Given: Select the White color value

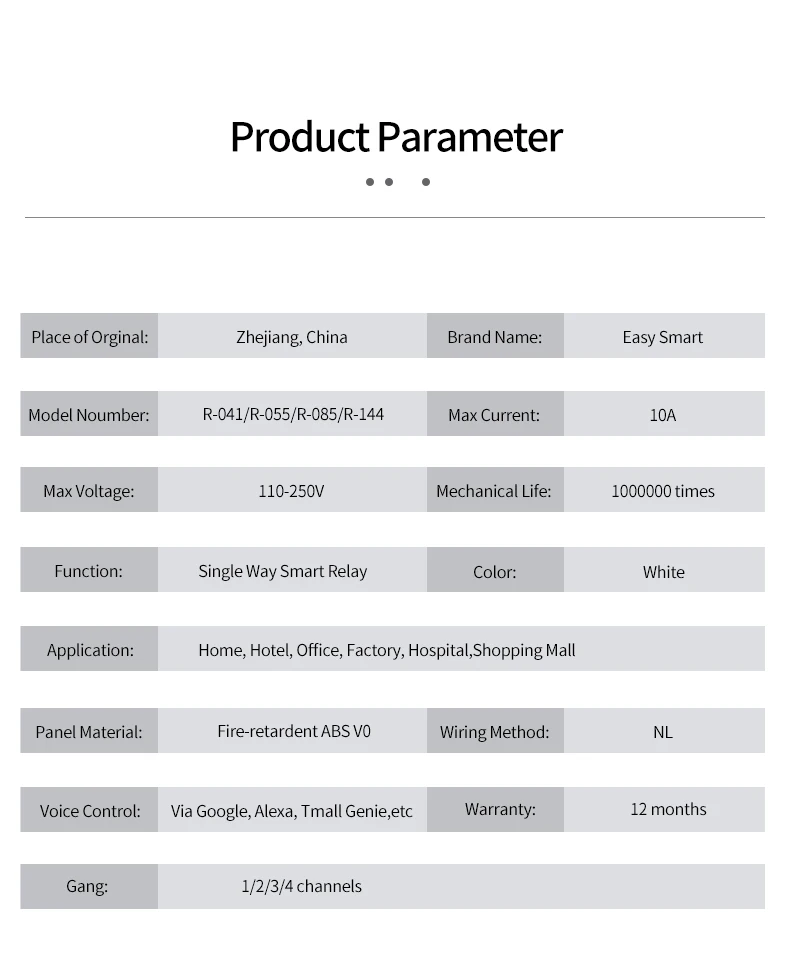Looking at the screenshot, I should [x=663, y=572].
